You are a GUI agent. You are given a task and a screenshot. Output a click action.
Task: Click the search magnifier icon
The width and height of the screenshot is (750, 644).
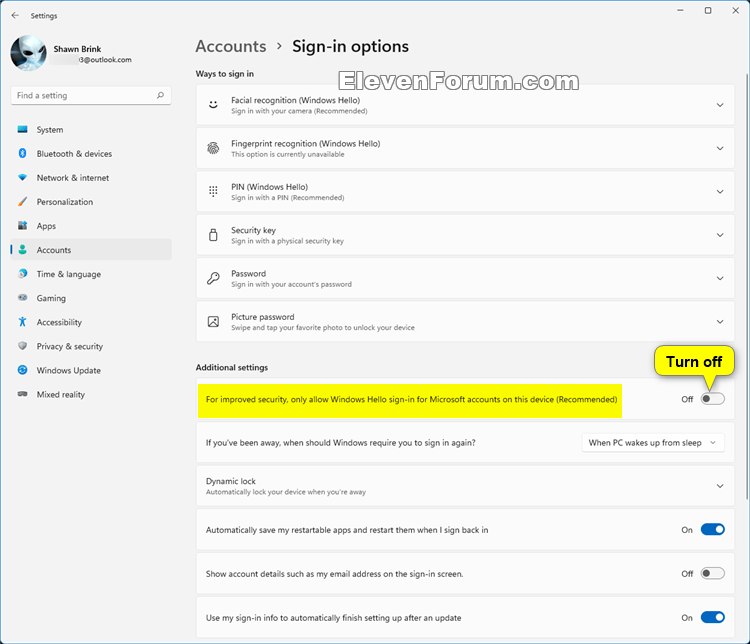click(x=160, y=95)
